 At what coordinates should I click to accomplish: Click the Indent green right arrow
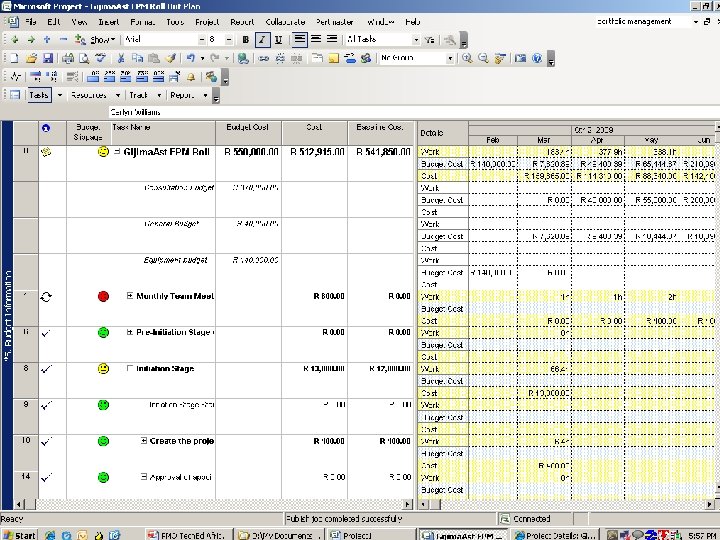coord(31,40)
